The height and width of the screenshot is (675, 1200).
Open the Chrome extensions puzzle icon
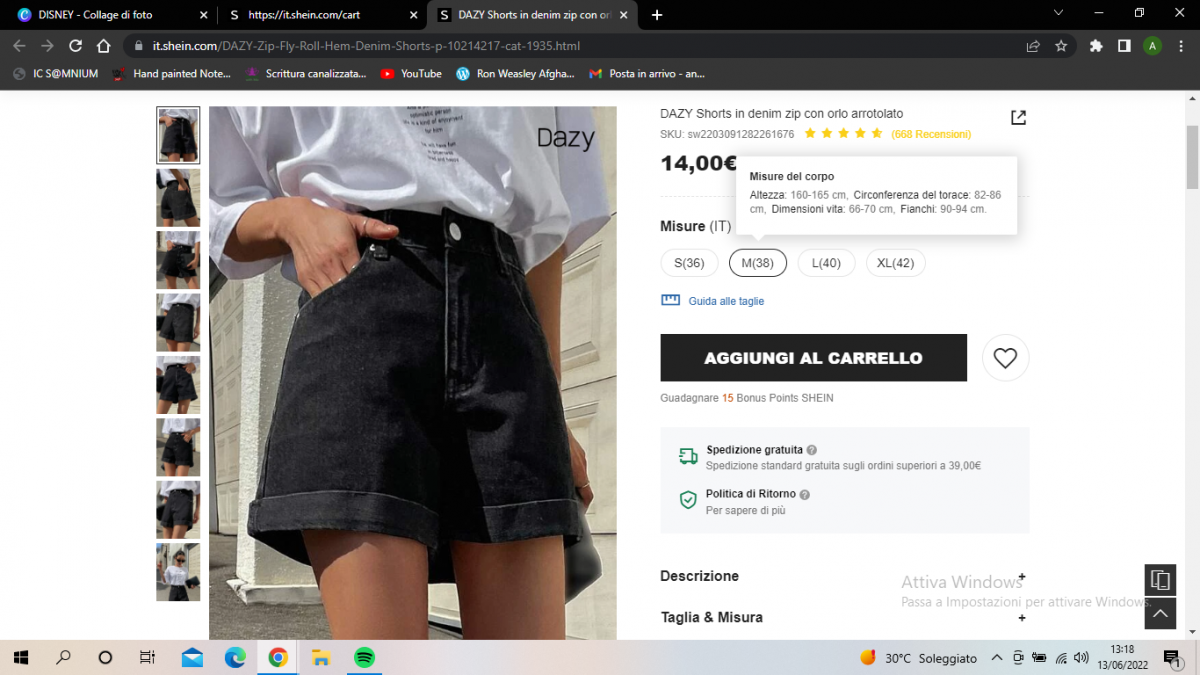click(x=1096, y=46)
